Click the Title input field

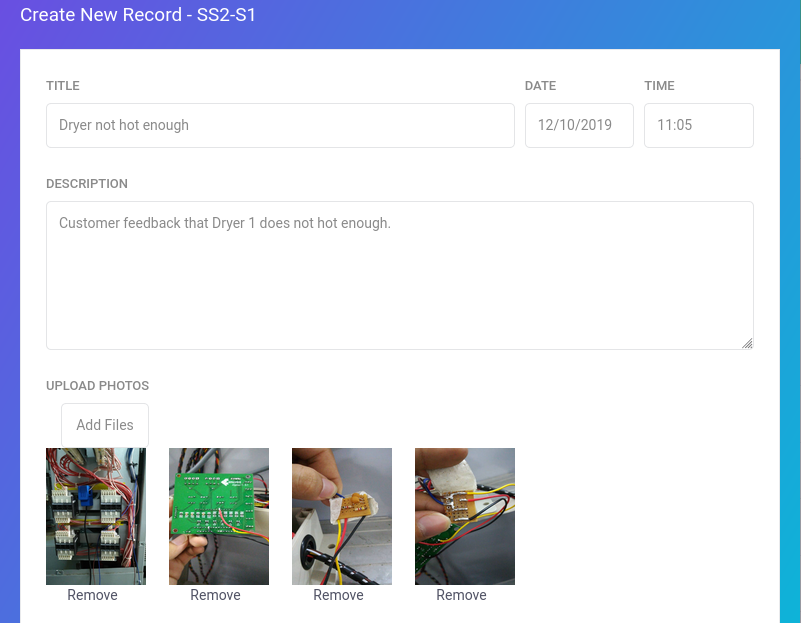pos(280,126)
